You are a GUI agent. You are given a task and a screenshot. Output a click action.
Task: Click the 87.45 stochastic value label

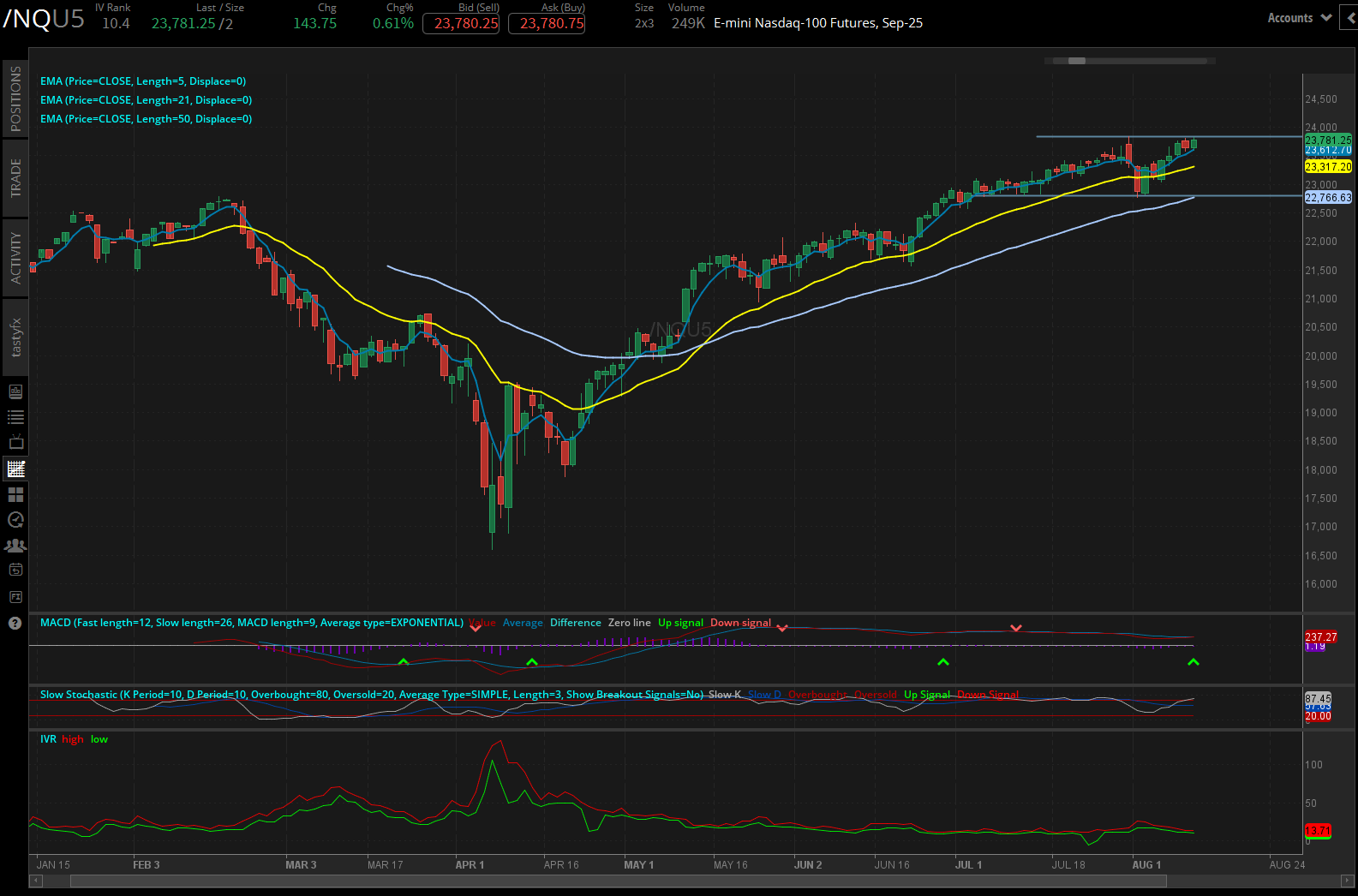tap(1318, 699)
